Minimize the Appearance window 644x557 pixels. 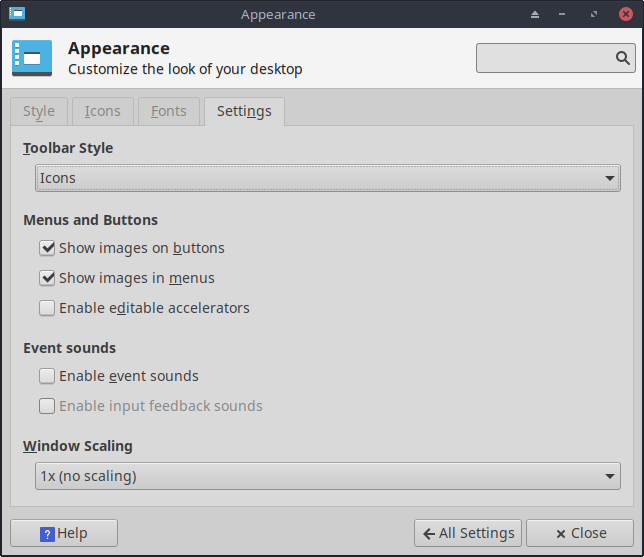(x=565, y=15)
